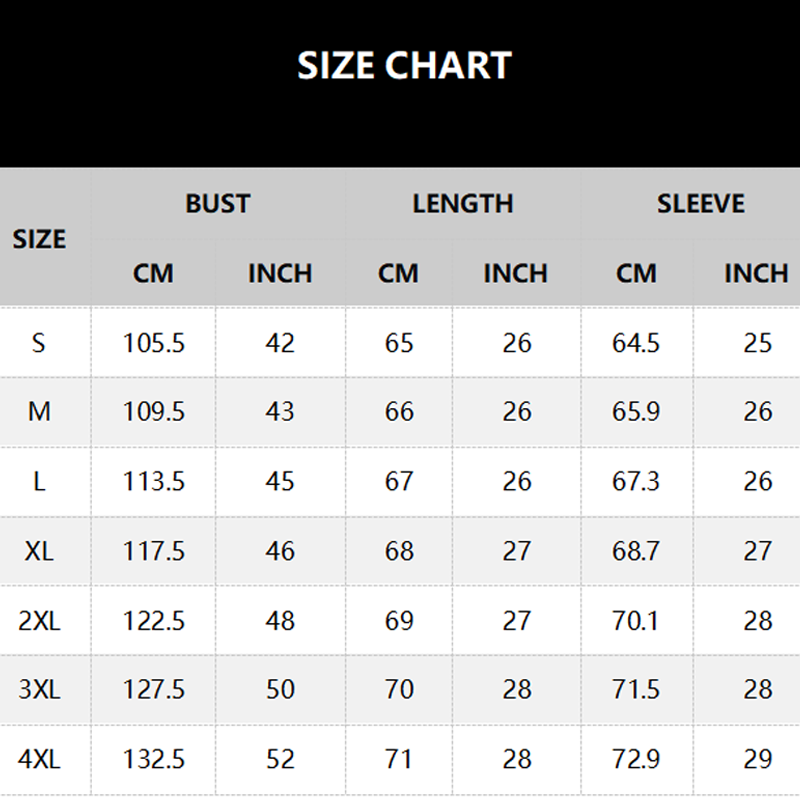Click sleeve value 72.9 for size 4XL

click(x=636, y=759)
